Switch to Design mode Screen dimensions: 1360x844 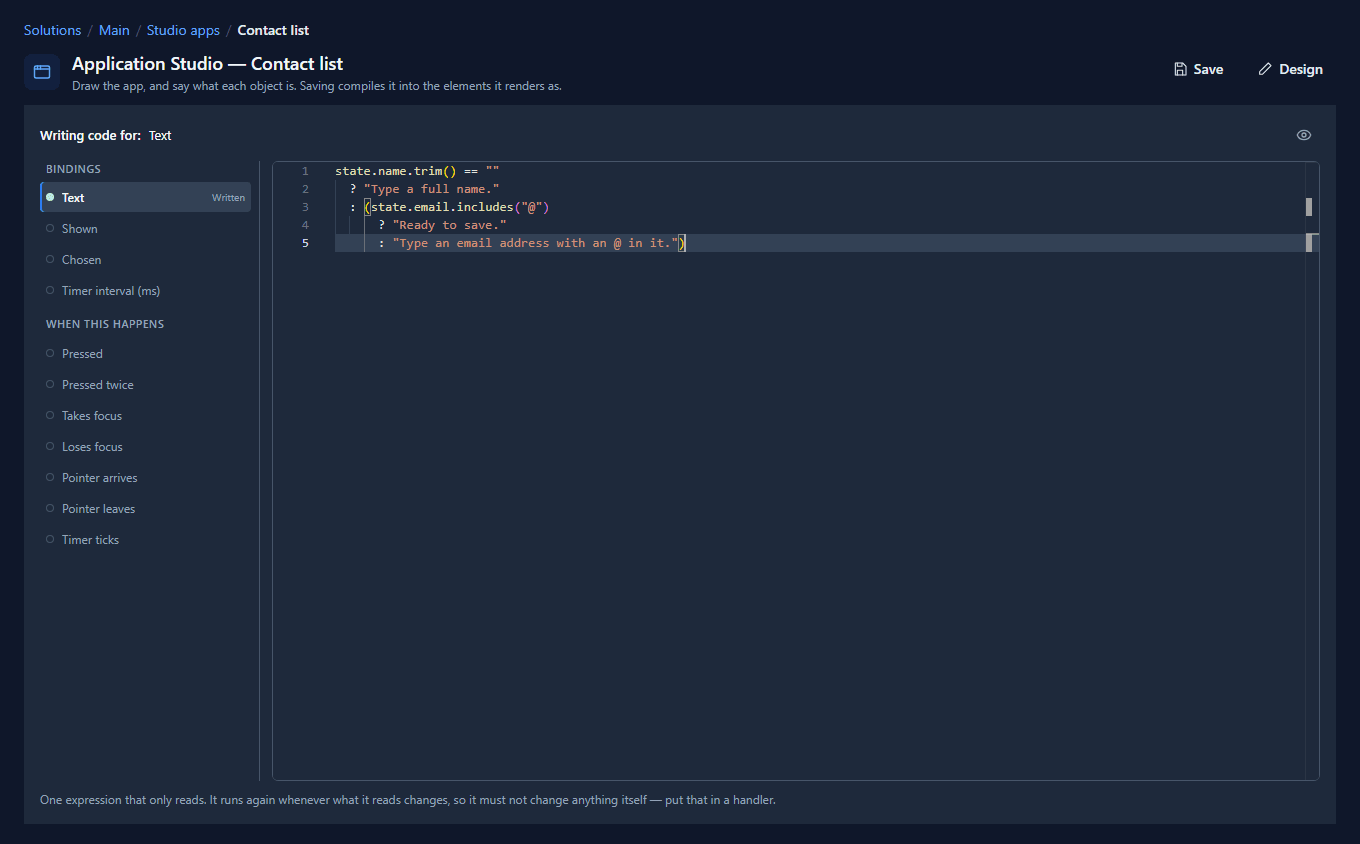coord(1290,69)
